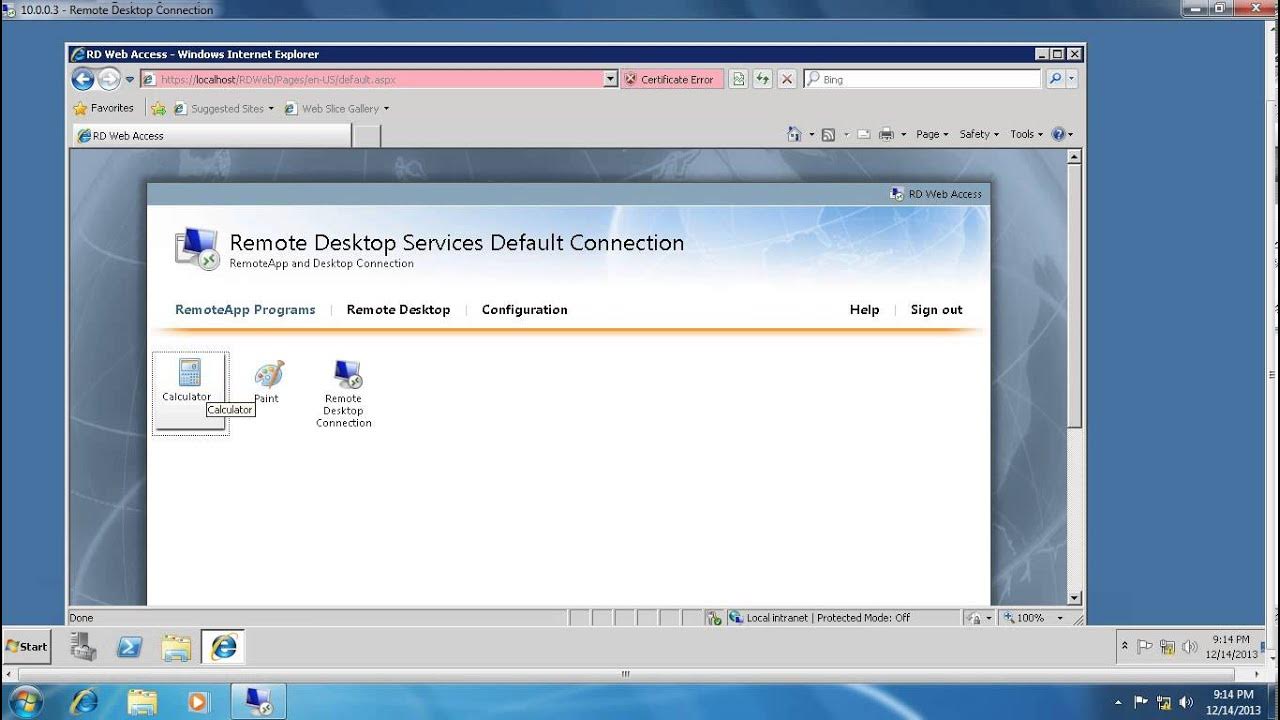Click the search magnifier button
The image size is (1280, 720).
coord(1055,79)
